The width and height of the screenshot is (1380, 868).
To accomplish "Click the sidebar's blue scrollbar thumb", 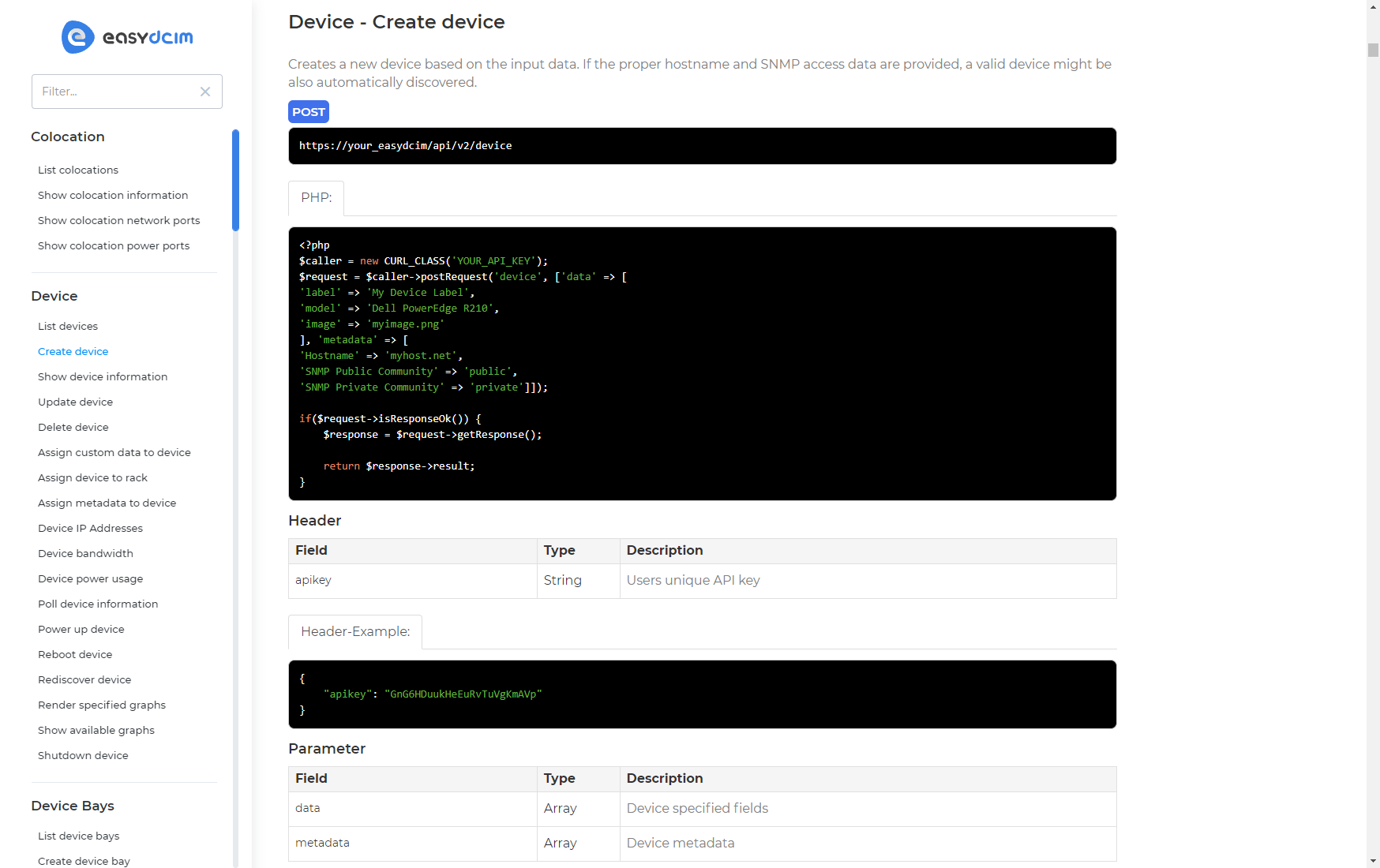I will [x=235, y=180].
